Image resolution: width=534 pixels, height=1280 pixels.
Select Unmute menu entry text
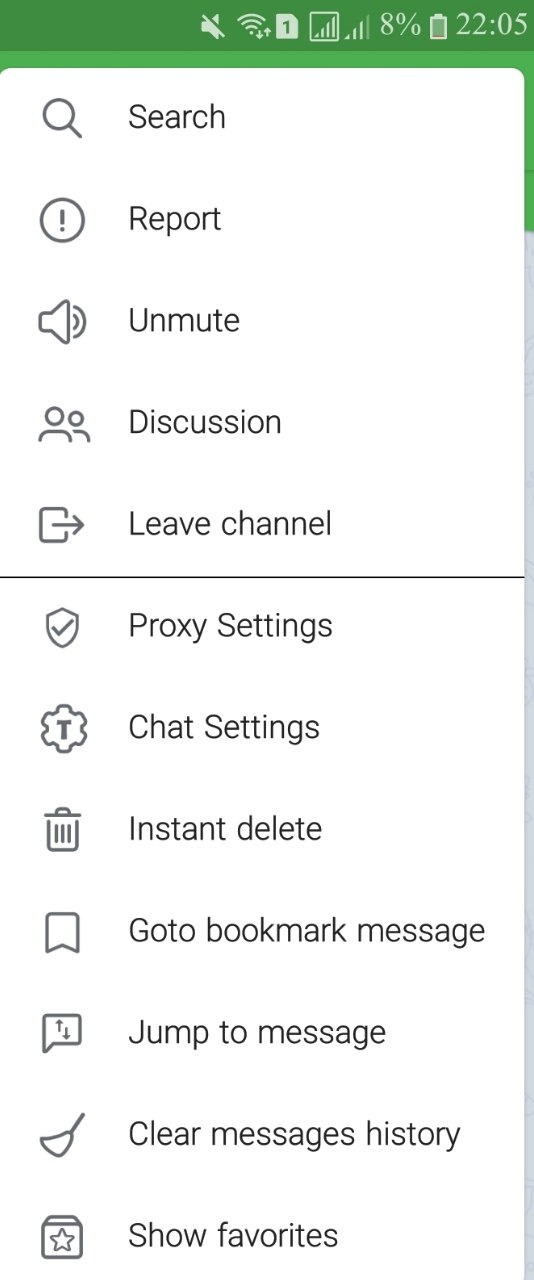coord(184,321)
